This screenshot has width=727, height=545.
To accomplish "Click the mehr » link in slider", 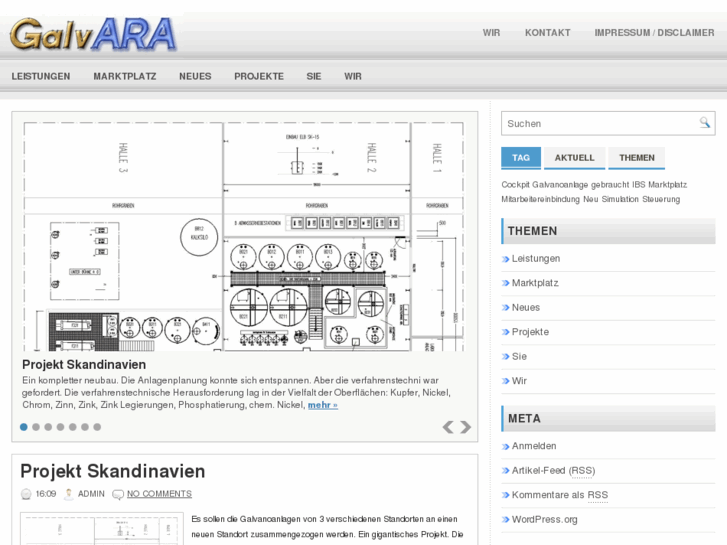I will (x=323, y=405).
